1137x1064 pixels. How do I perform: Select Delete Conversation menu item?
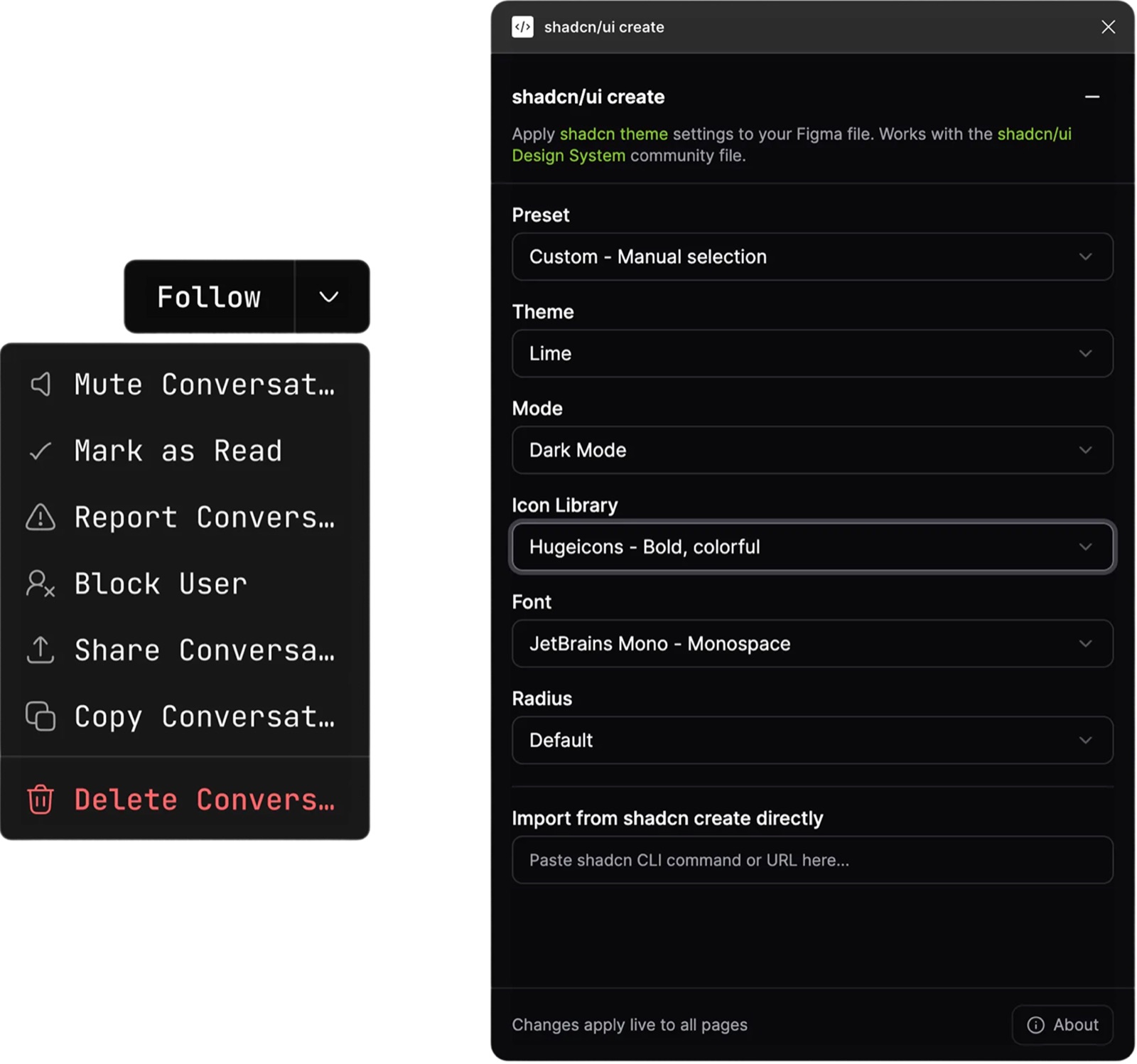[x=185, y=799]
